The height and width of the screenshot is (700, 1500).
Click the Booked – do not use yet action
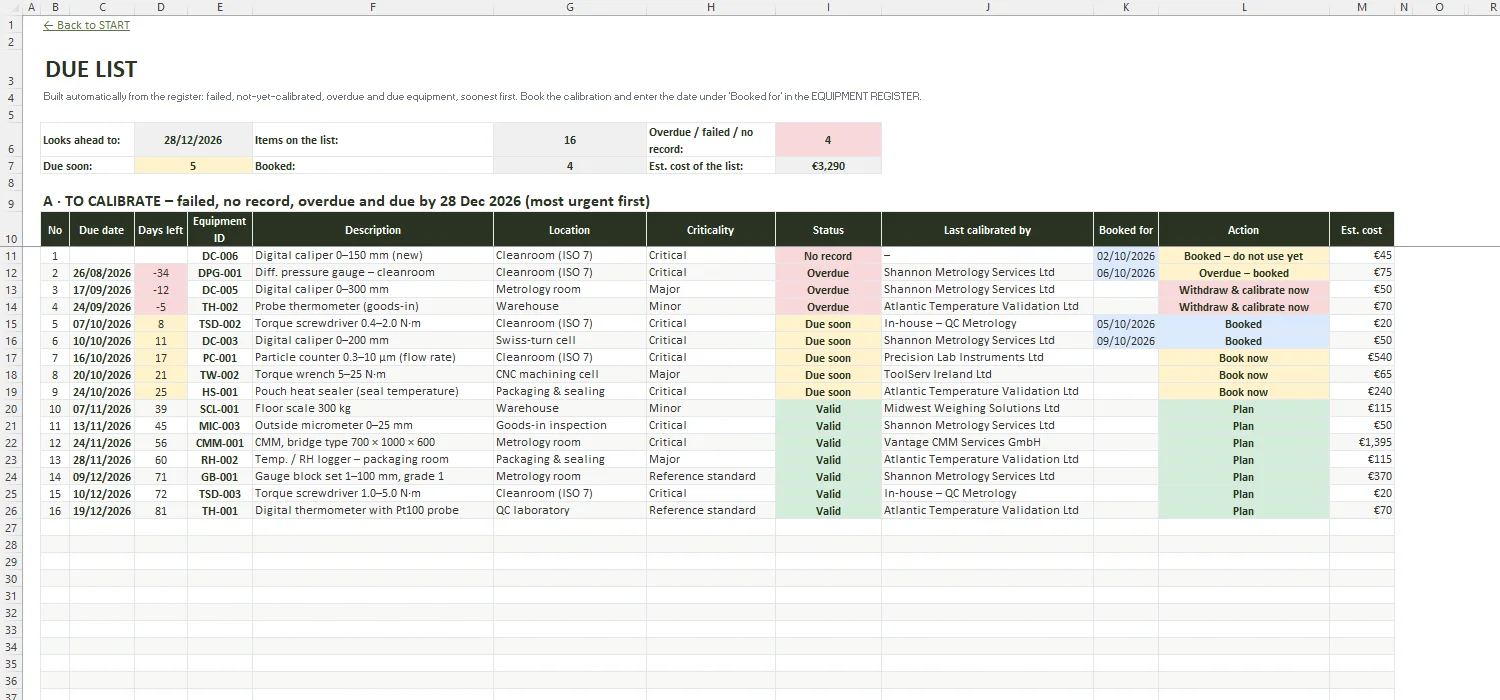coord(1243,256)
